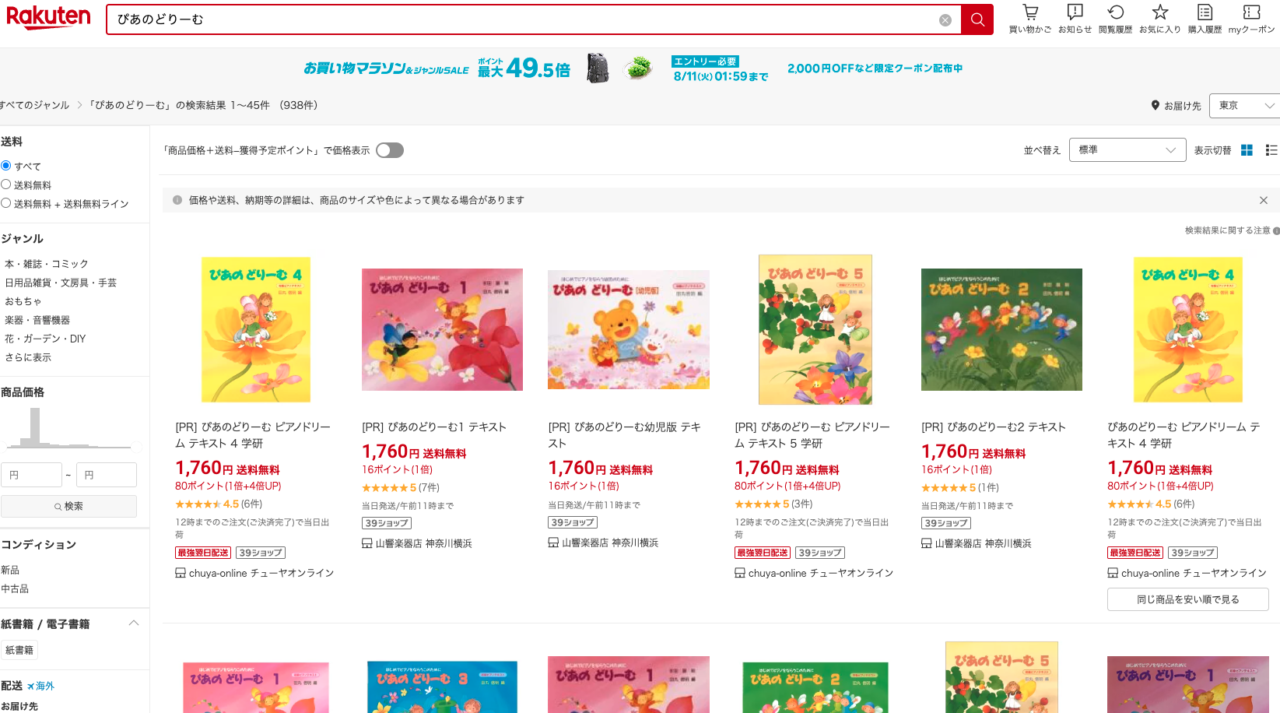1280x713 pixels.
Task: Click the shop icon beside 山響楽器店 for ぴあのどりーむ1
Action: point(367,543)
